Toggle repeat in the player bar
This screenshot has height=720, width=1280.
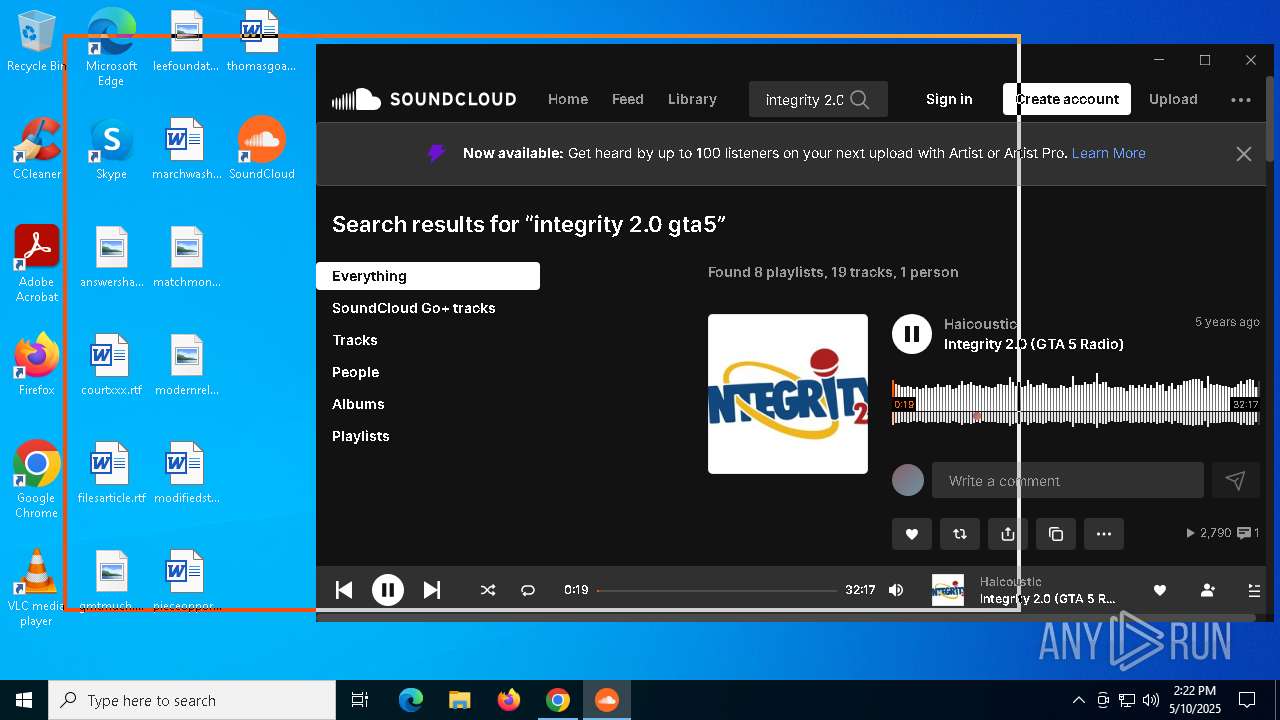point(528,590)
